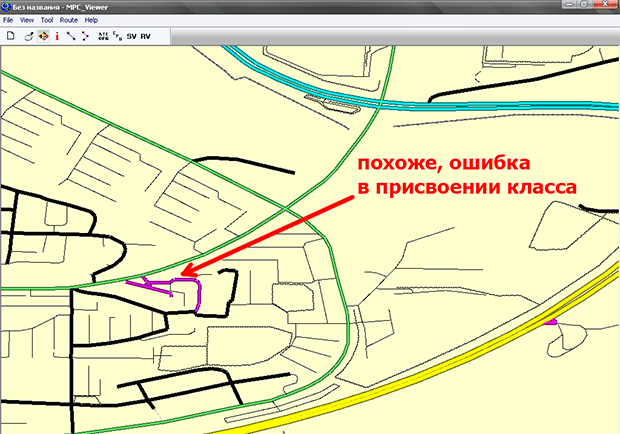
Task: Open the View menu
Action: coord(26,20)
